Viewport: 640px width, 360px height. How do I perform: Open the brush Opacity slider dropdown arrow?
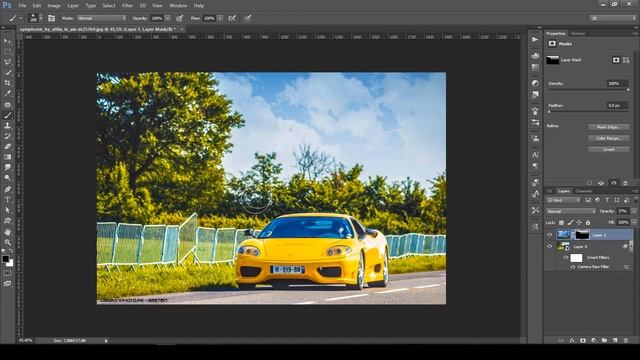click(167, 18)
